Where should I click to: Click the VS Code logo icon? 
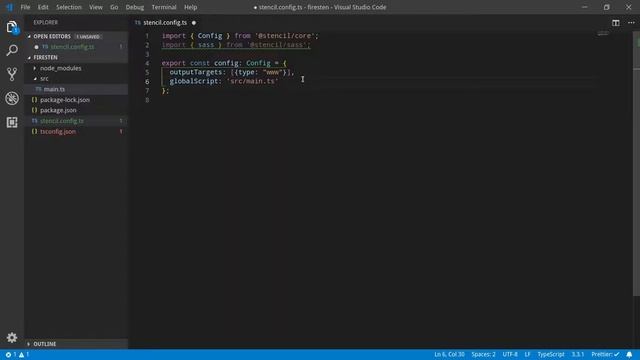tap(9, 7)
